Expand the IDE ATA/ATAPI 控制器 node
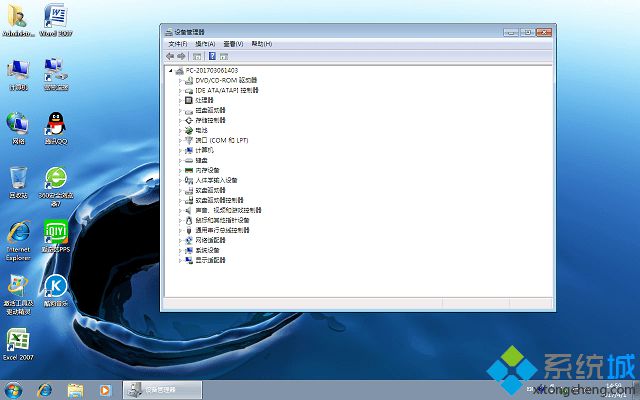 tap(180, 91)
